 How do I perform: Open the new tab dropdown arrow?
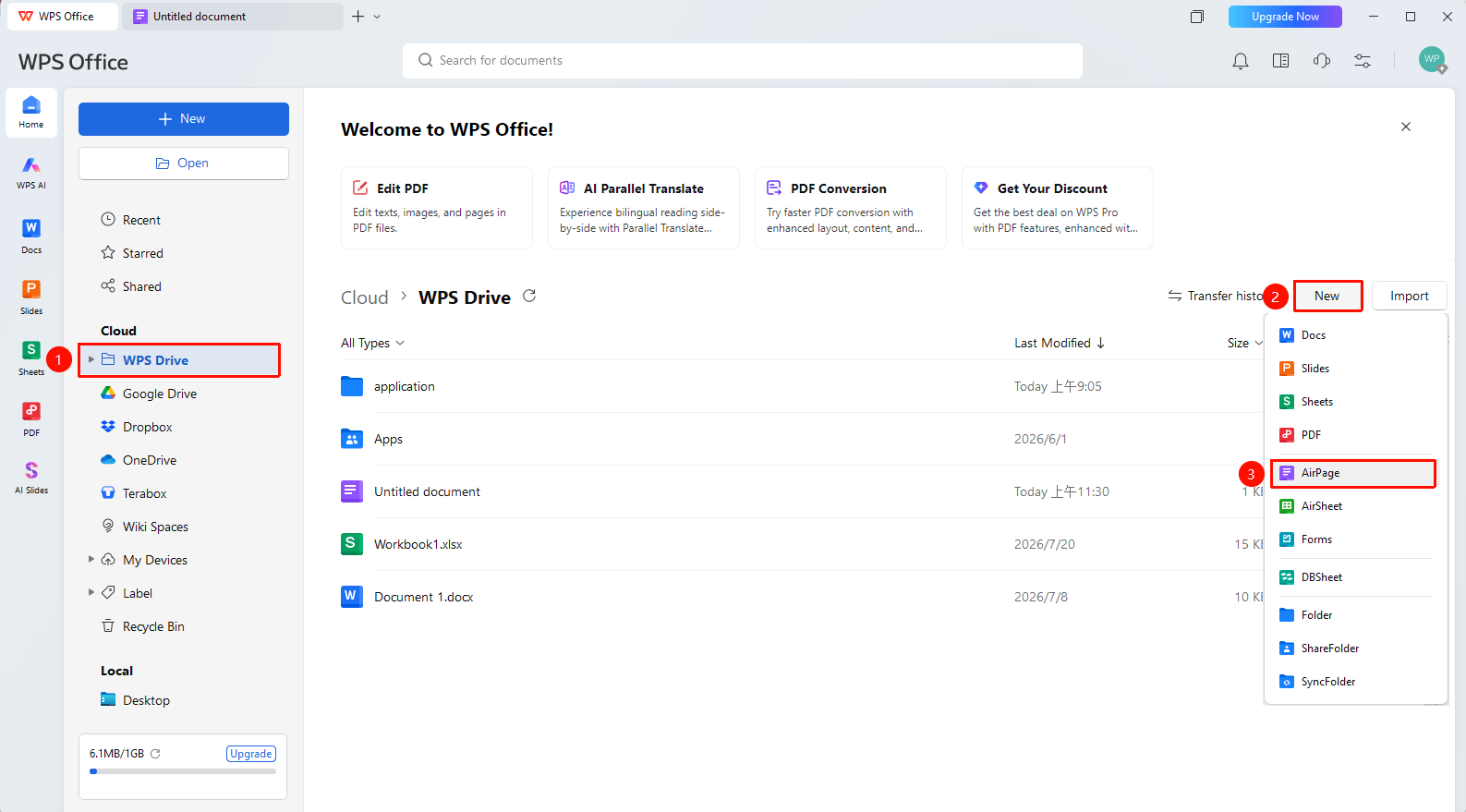[x=377, y=17]
